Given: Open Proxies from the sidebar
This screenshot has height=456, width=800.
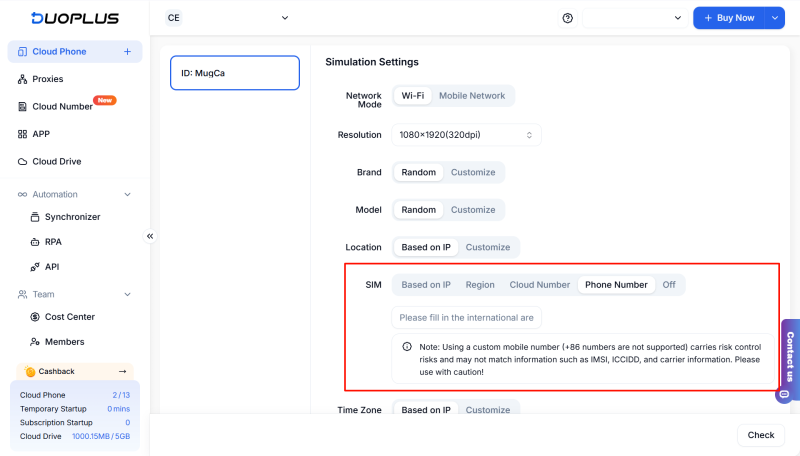Looking at the screenshot, I should click(47, 79).
